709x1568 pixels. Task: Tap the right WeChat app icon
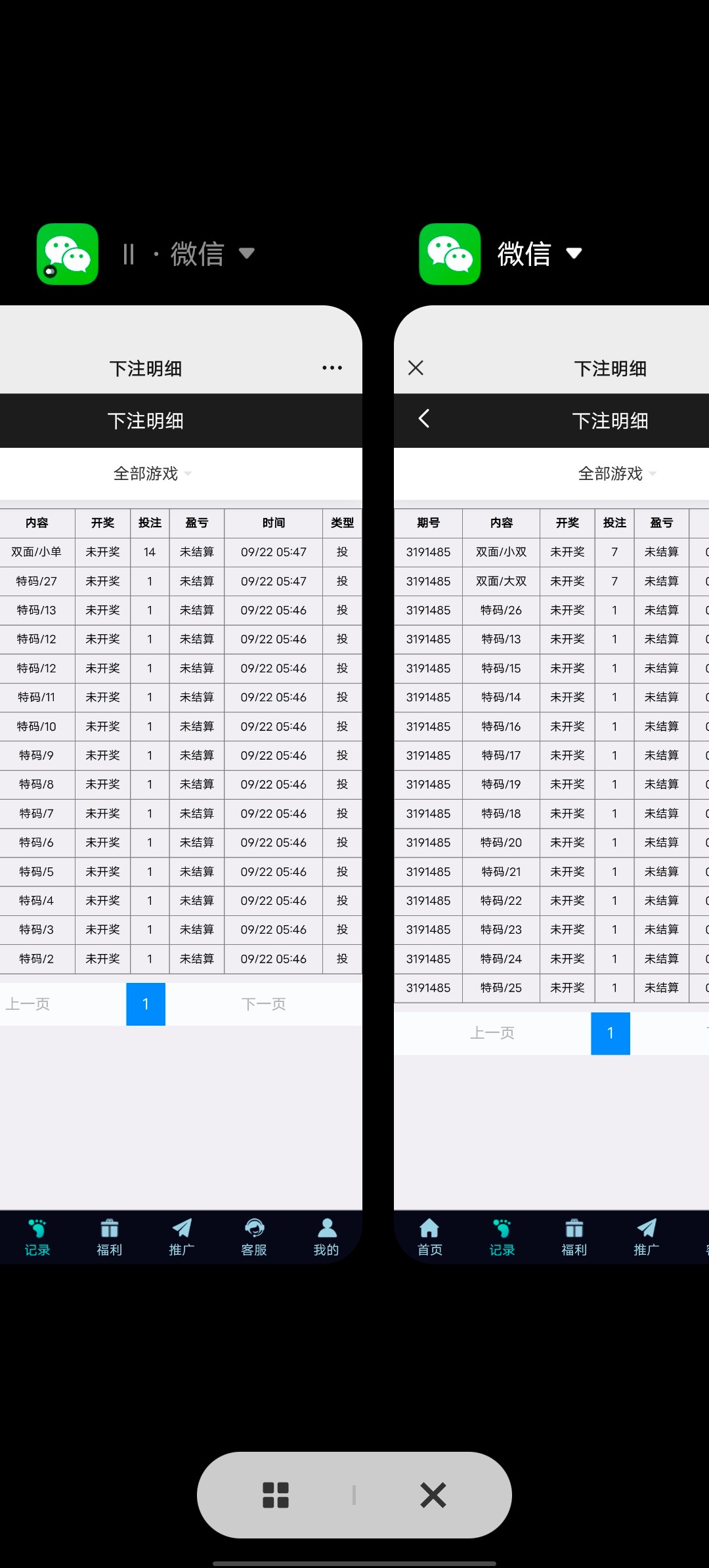coord(450,254)
